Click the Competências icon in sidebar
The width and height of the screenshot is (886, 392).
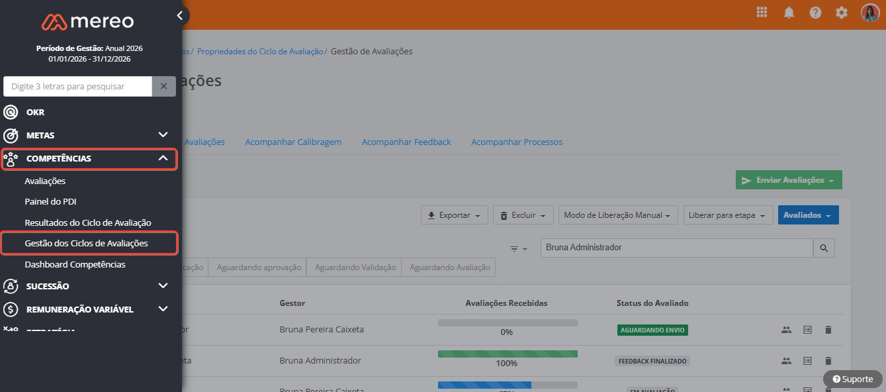[x=11, y=159]
